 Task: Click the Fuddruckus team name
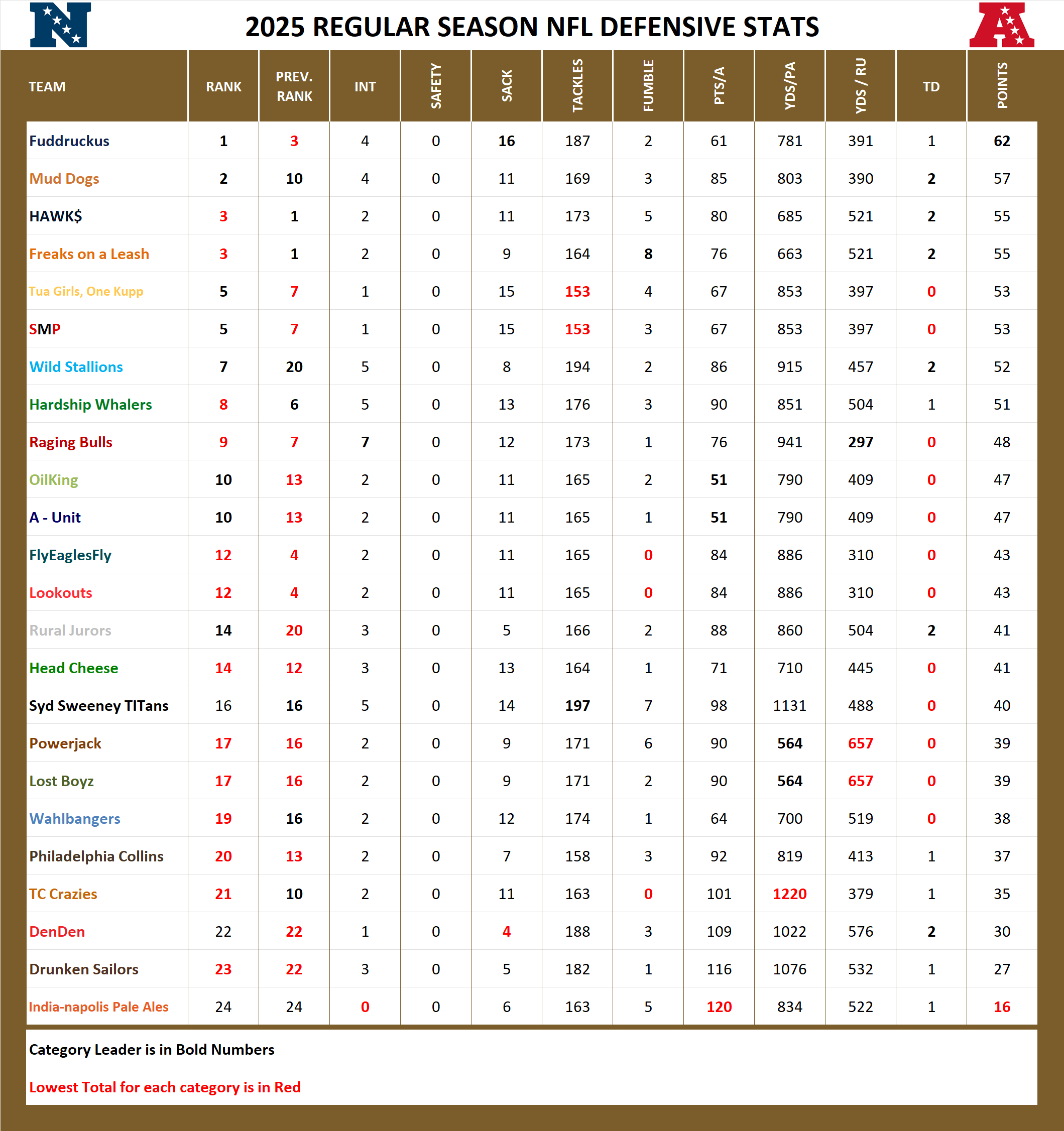pos(69,141)
